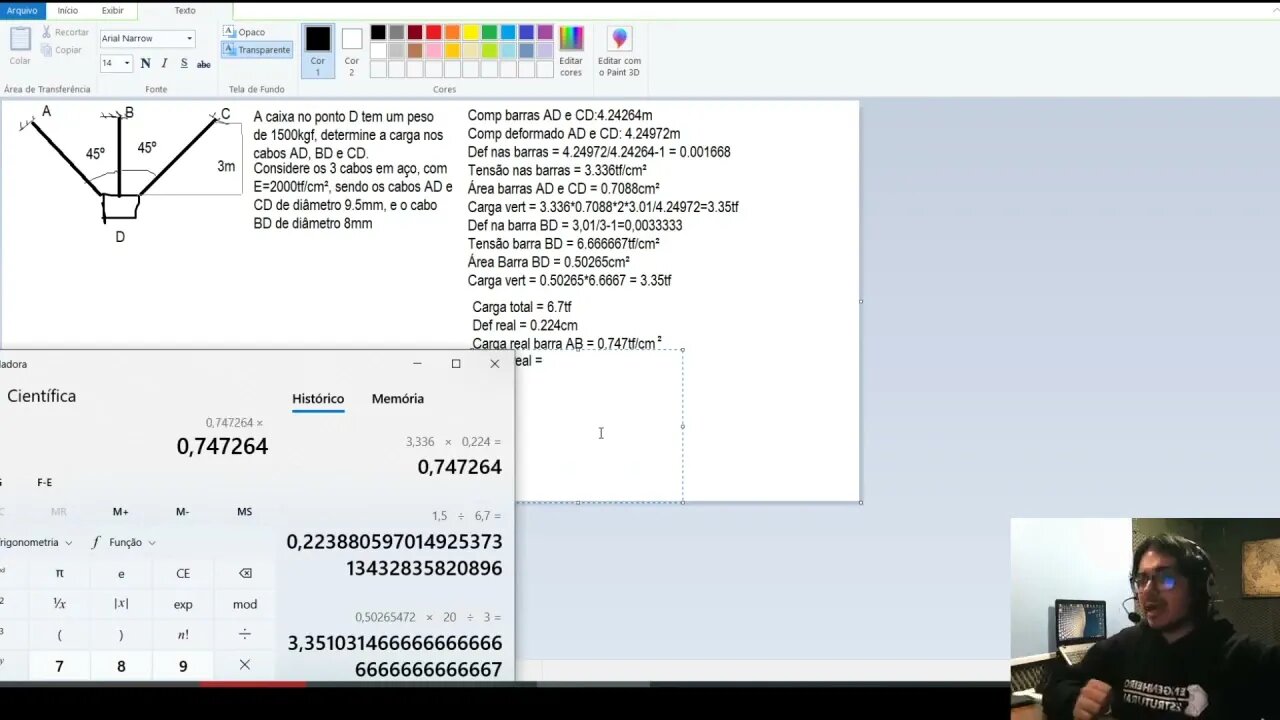Pick the yellow color swatch
Image resolution: width=1280 pixels, height=720 pixels.
[471, 32]
